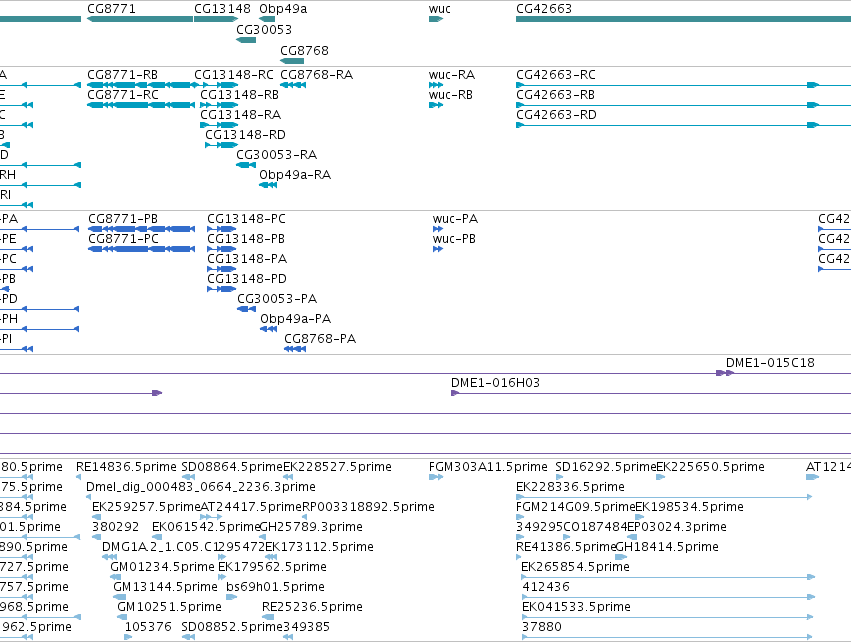Click EST FGM214G09.5prime
851x642 pixels.
(575, 507)
